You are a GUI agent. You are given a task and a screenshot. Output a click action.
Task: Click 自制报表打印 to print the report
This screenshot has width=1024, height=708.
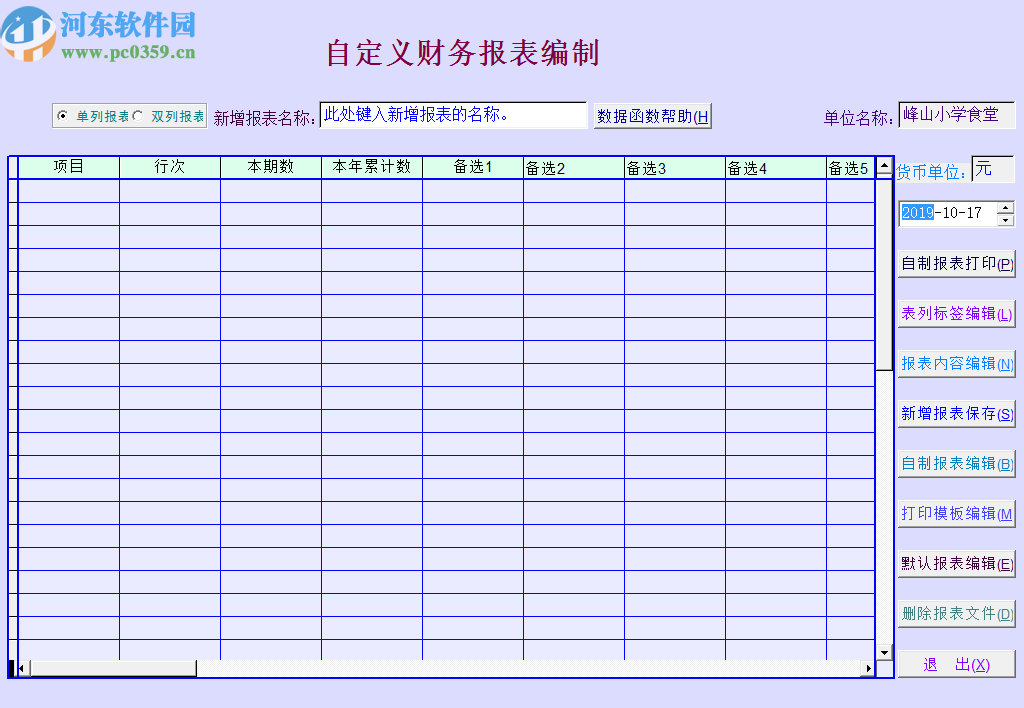[x=956, y=263]
